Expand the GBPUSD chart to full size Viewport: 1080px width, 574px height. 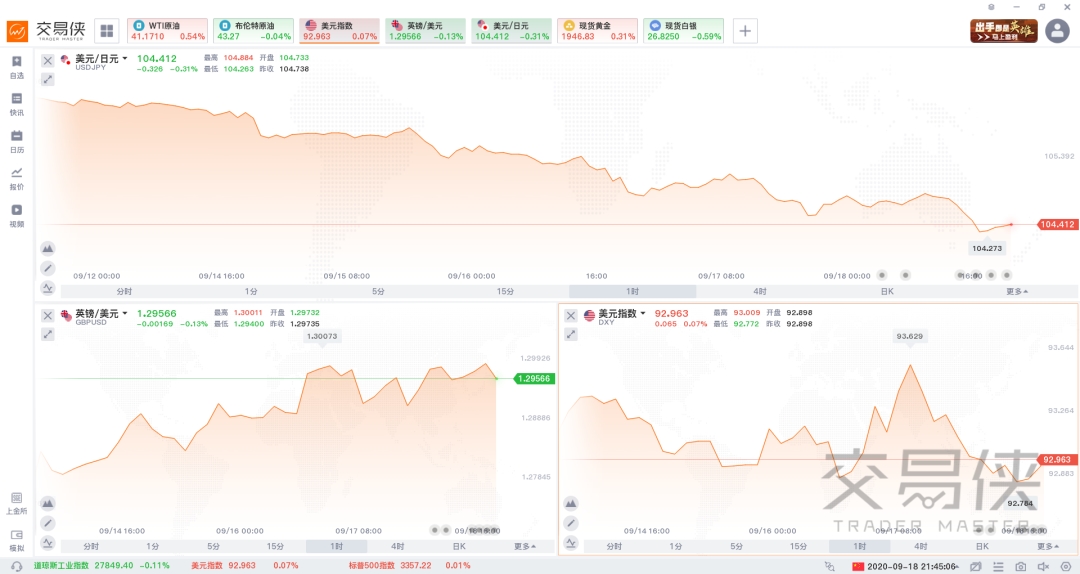[47, 334]
